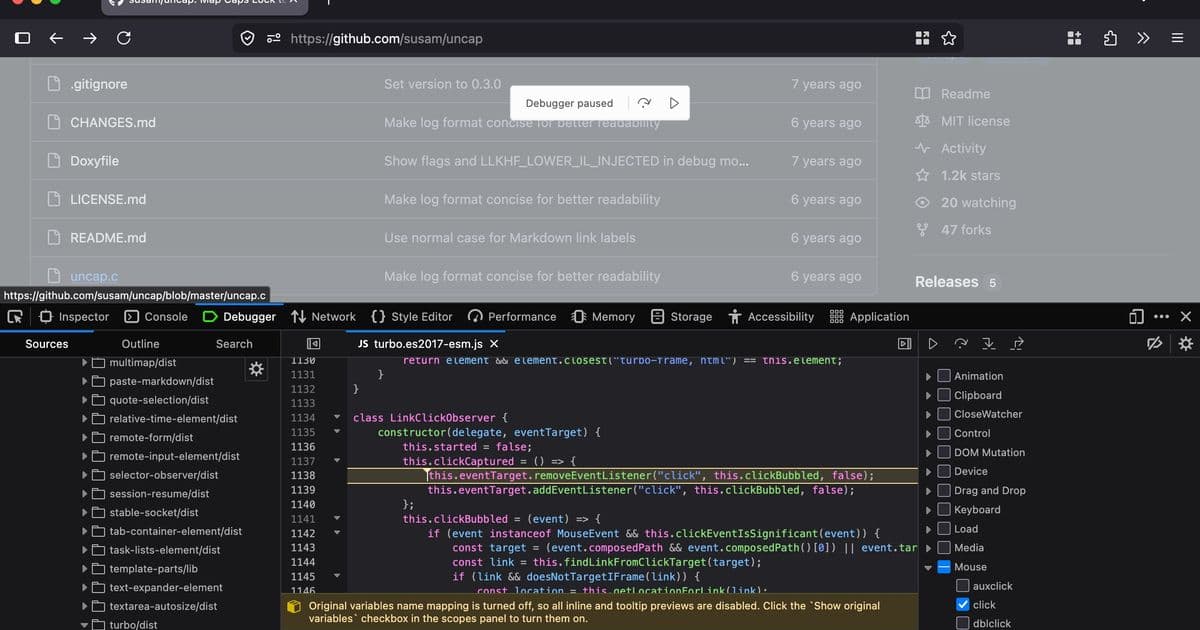Open the Network tab
The image size is (1200, 630).
(323, 317)
